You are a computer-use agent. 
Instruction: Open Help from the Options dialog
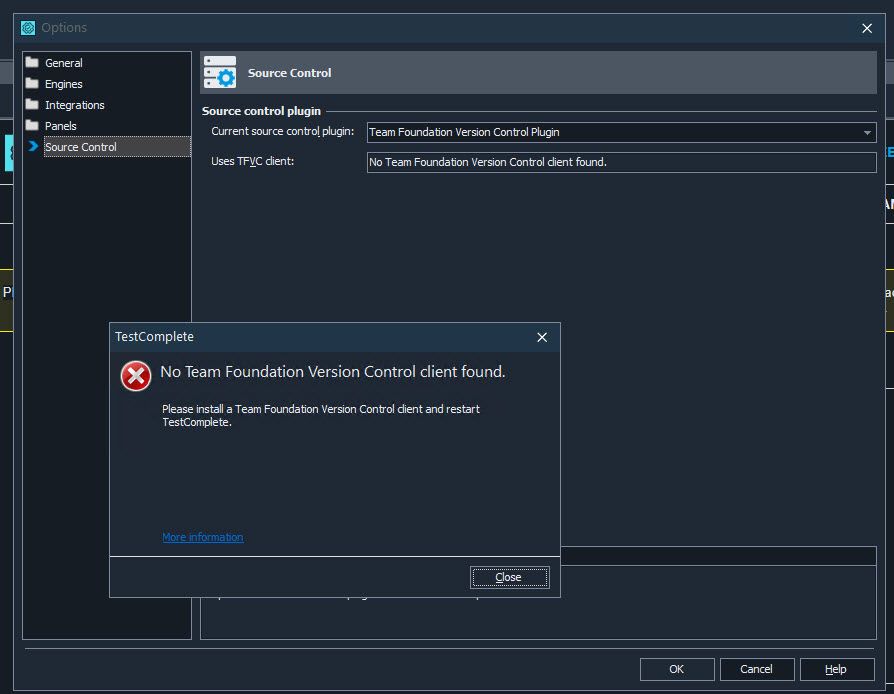point(836,669)
